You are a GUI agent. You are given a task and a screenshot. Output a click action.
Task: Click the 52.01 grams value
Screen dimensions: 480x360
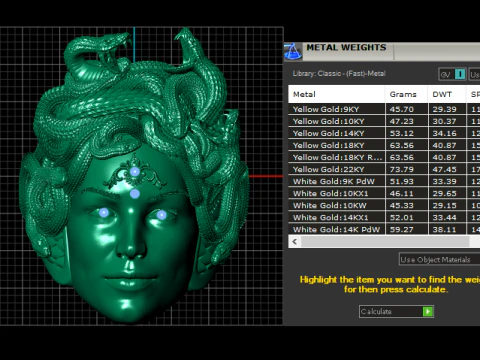pyautogui.click(x=402, y=217)
